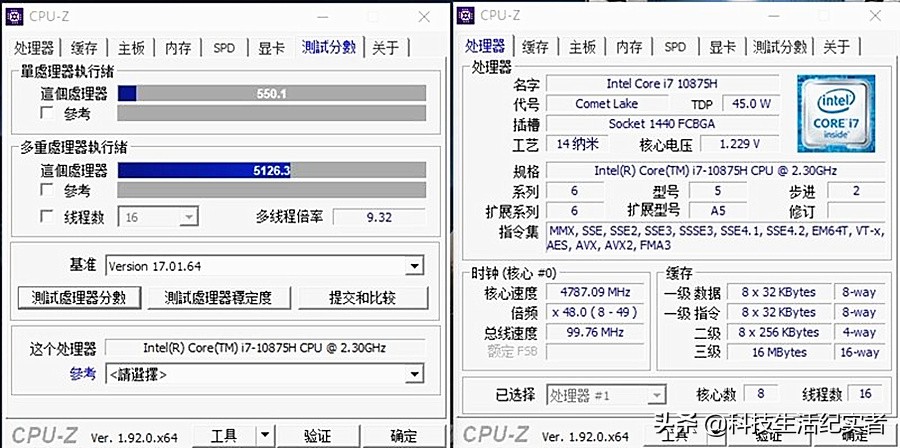Switch to 处理器 tab in left window
900x448 pixels.
tap(34, 48)
